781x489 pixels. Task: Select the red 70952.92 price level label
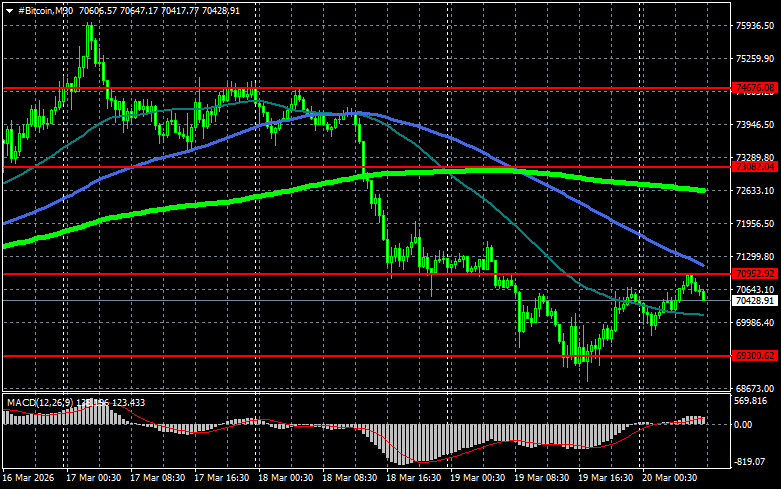point(755,273)
